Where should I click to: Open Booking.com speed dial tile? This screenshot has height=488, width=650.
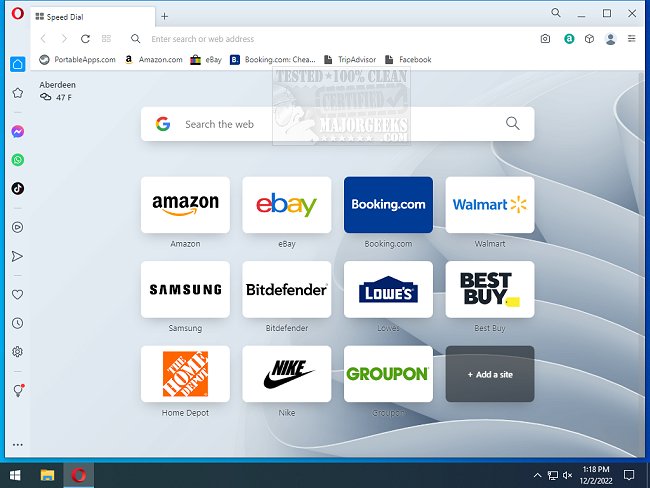coord(388,205)
